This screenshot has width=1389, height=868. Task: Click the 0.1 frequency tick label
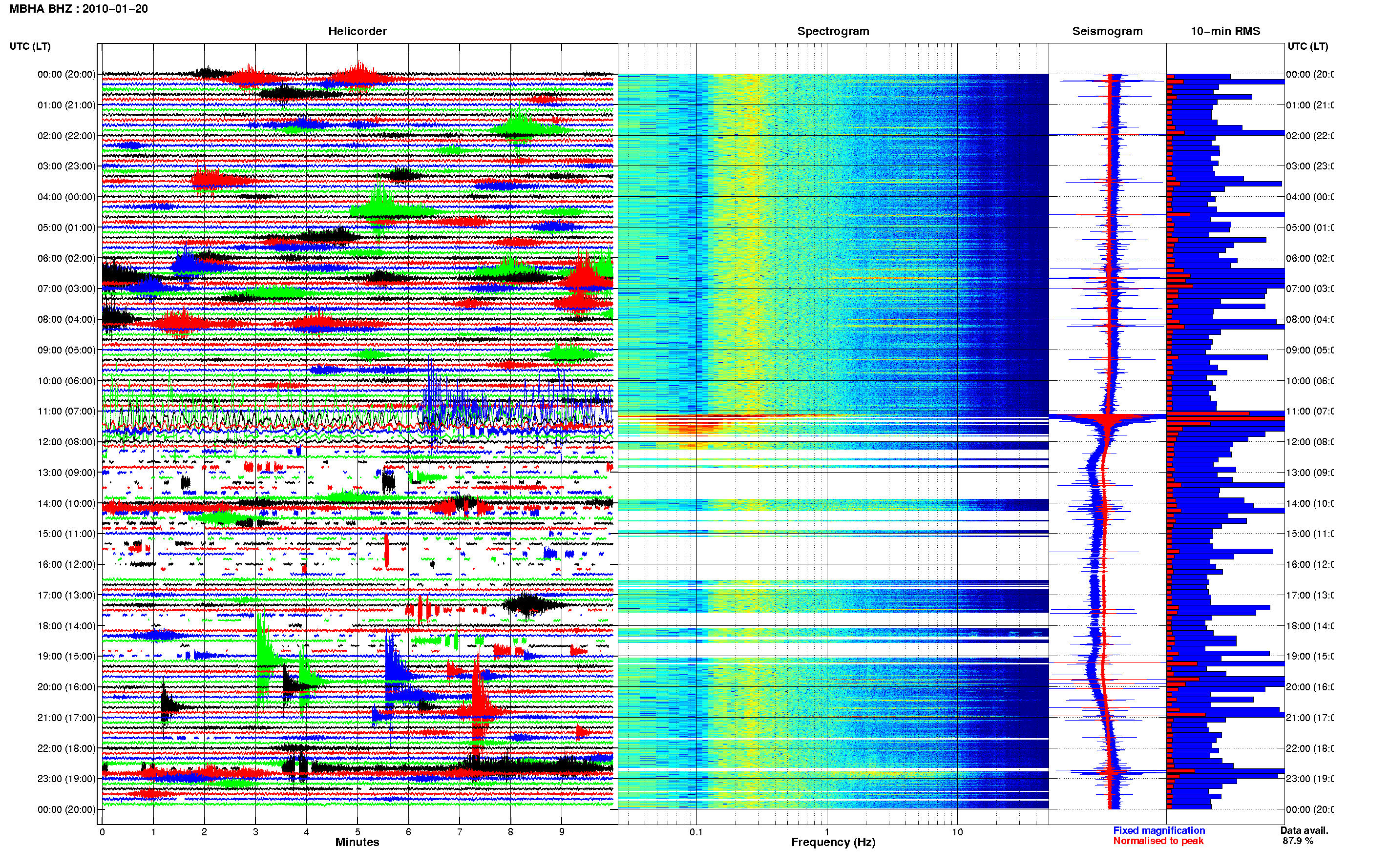[696, 831]
